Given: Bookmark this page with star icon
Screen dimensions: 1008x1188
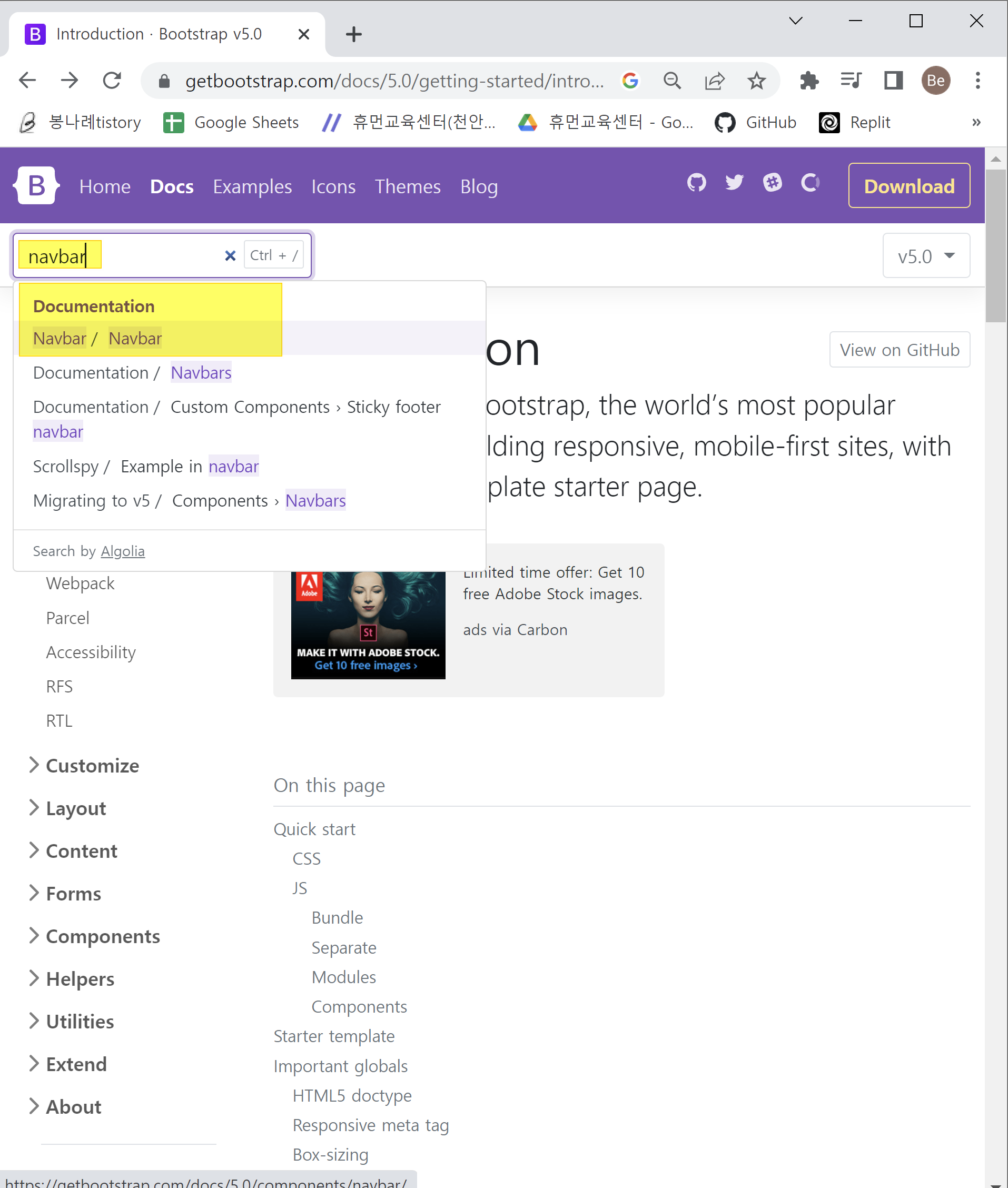Looking at the screenshot, I should point(757,81).
